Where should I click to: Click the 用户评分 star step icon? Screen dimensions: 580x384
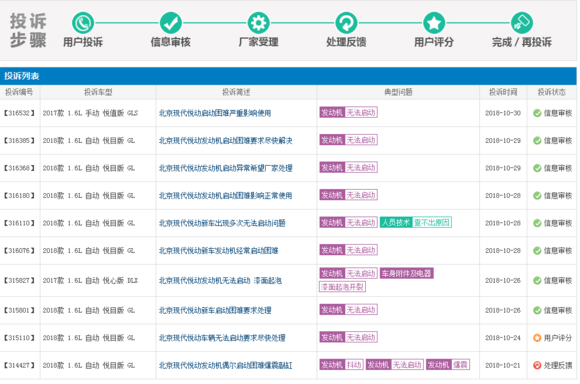tap(434, 23)
